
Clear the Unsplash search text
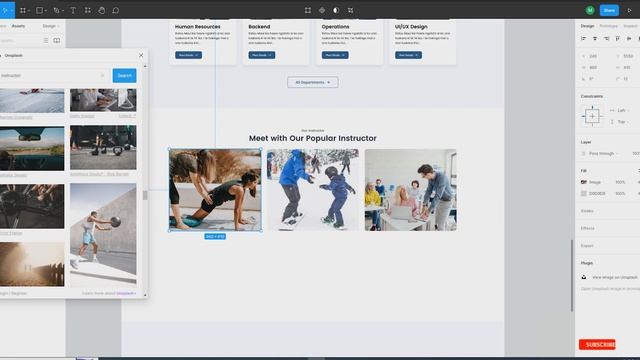[102, 76]
